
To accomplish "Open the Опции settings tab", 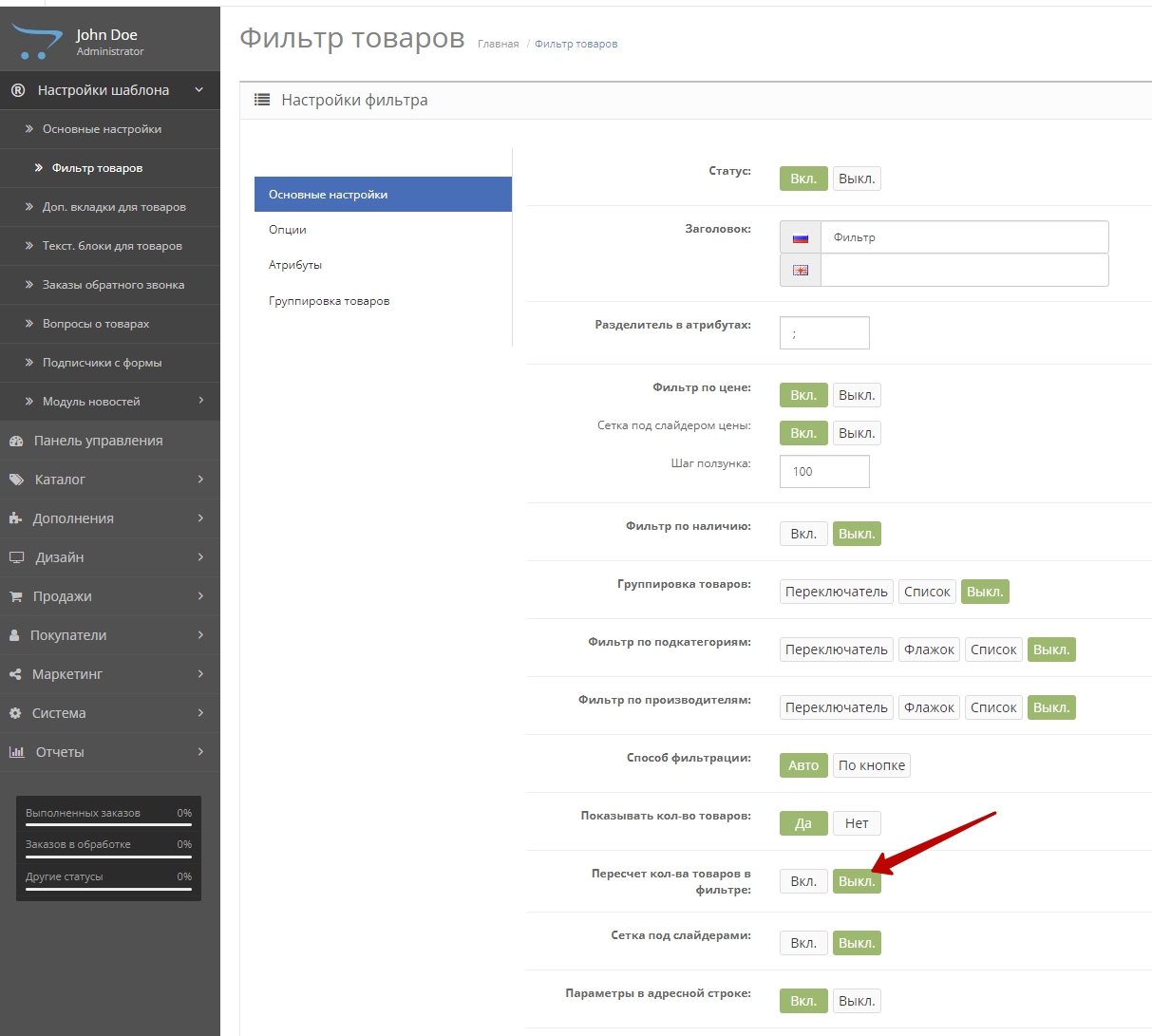I will pyautogui.click(x=288, y=230).
